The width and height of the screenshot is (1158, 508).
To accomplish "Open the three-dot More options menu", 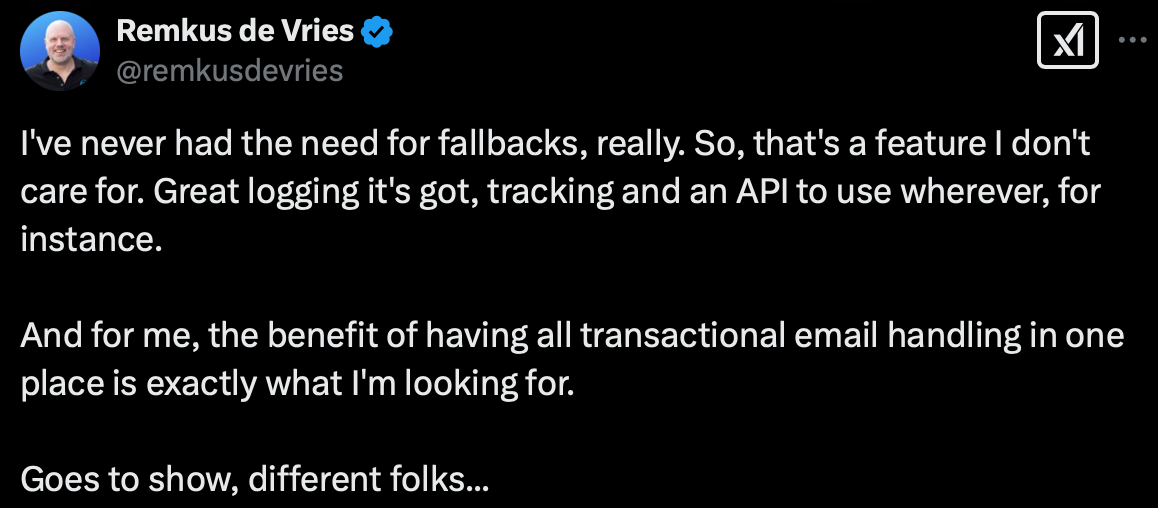I will pyautogui.click(x=1132, y=41).
